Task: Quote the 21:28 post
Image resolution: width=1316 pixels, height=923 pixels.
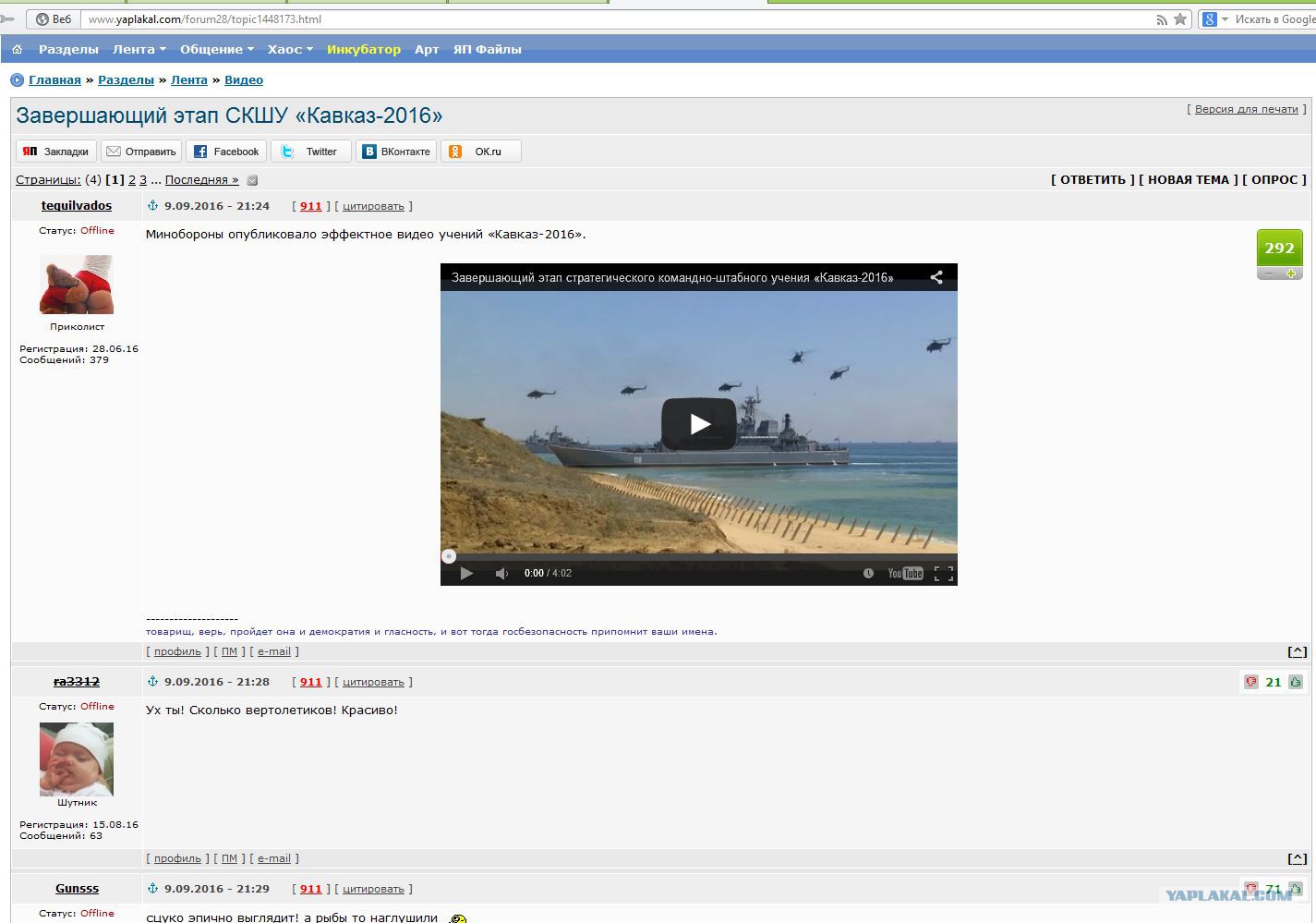Action: tap(373, 682)
